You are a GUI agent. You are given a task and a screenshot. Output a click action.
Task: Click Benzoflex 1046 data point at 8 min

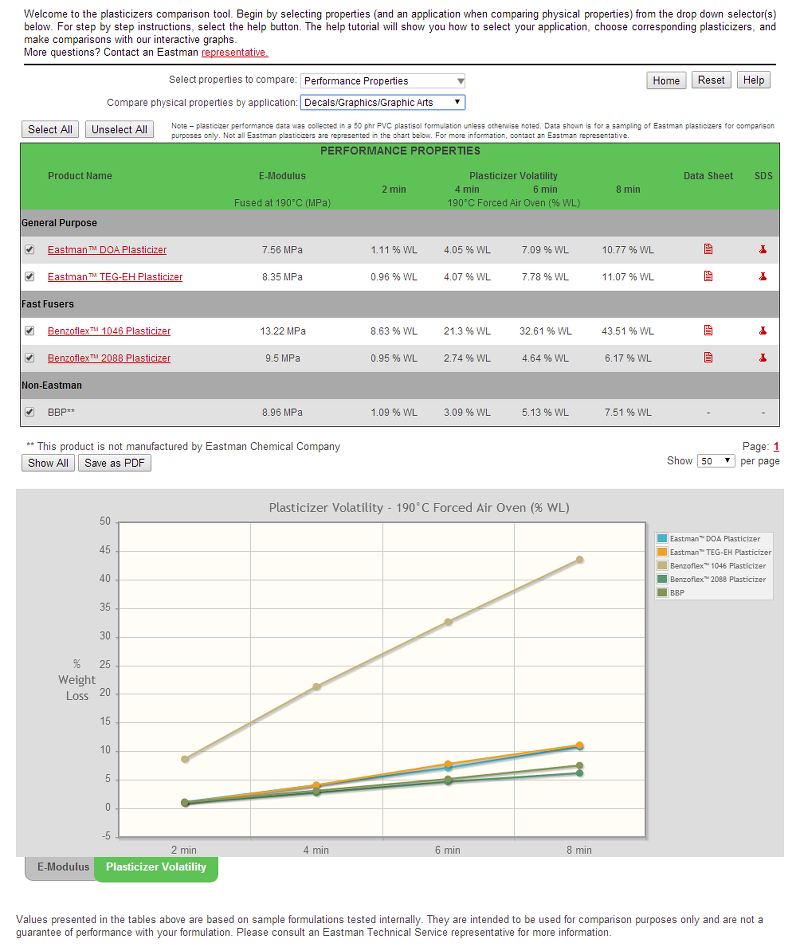580,560
